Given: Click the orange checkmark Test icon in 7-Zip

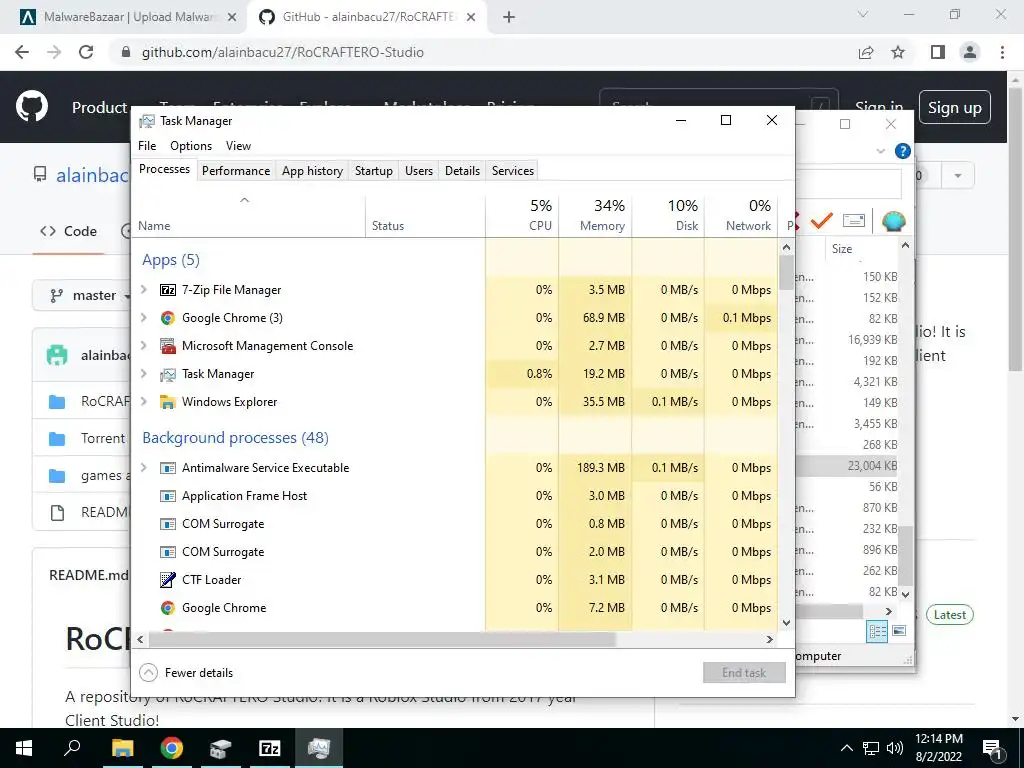Looking at the screenshot, I should point(822,221).
